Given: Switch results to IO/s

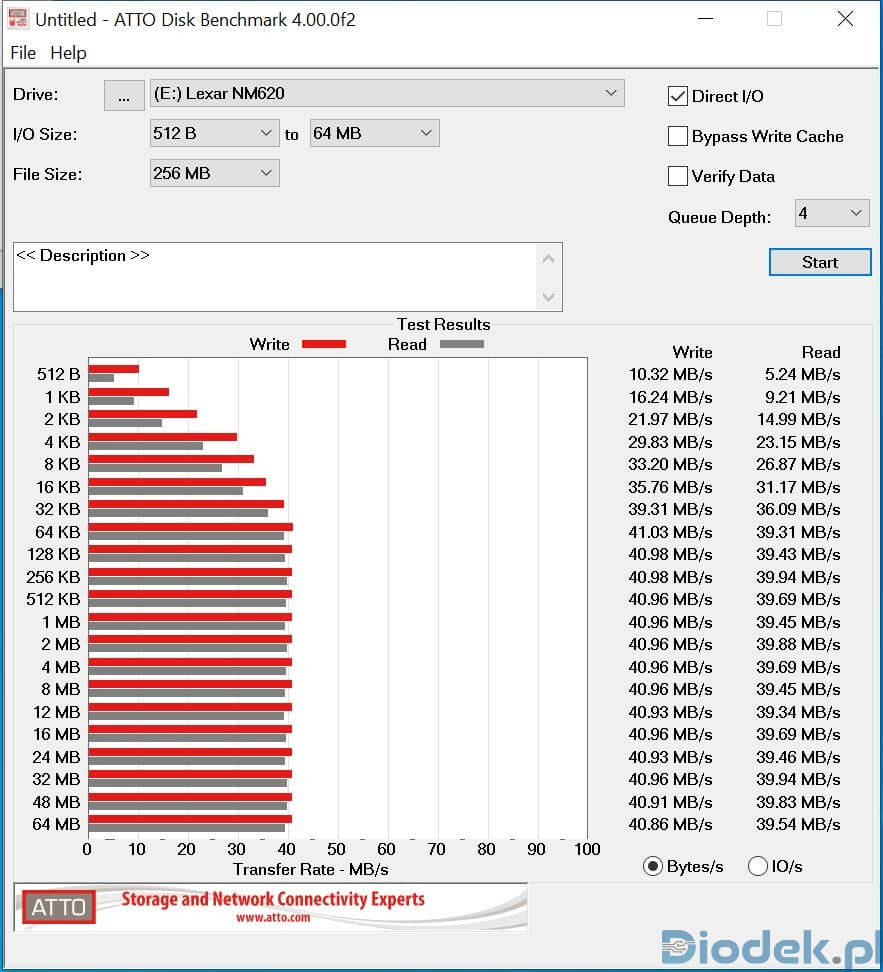Looking at the screenshot, I should click(x=758, y=866).
